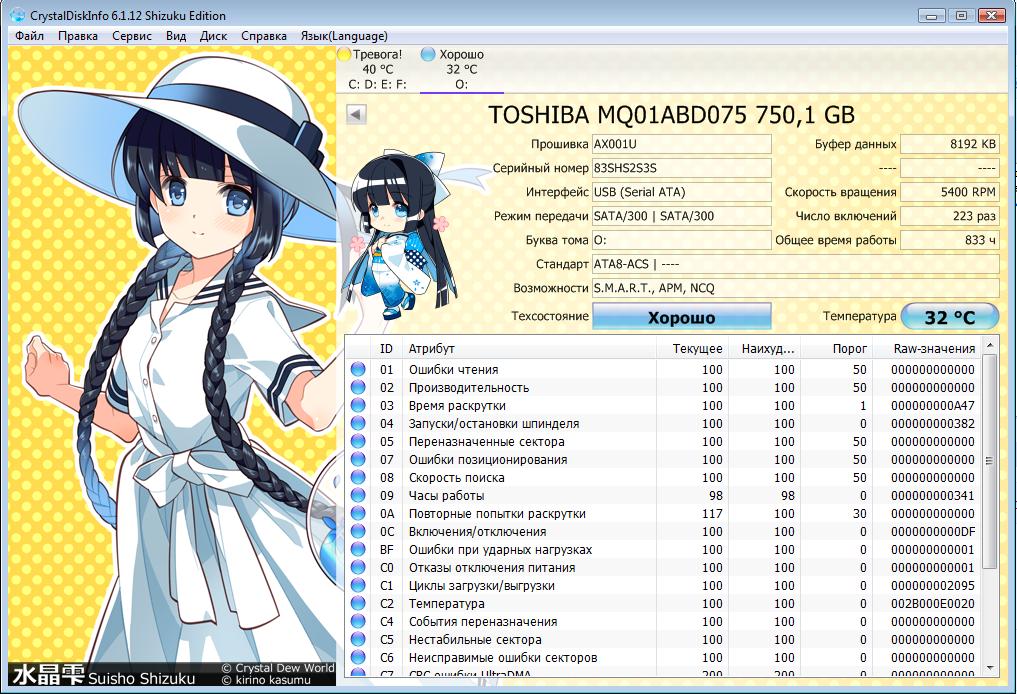Select the Хорошо O: disk tab
The height and width of the screenshot is (694, 1017).
(461, 69)
